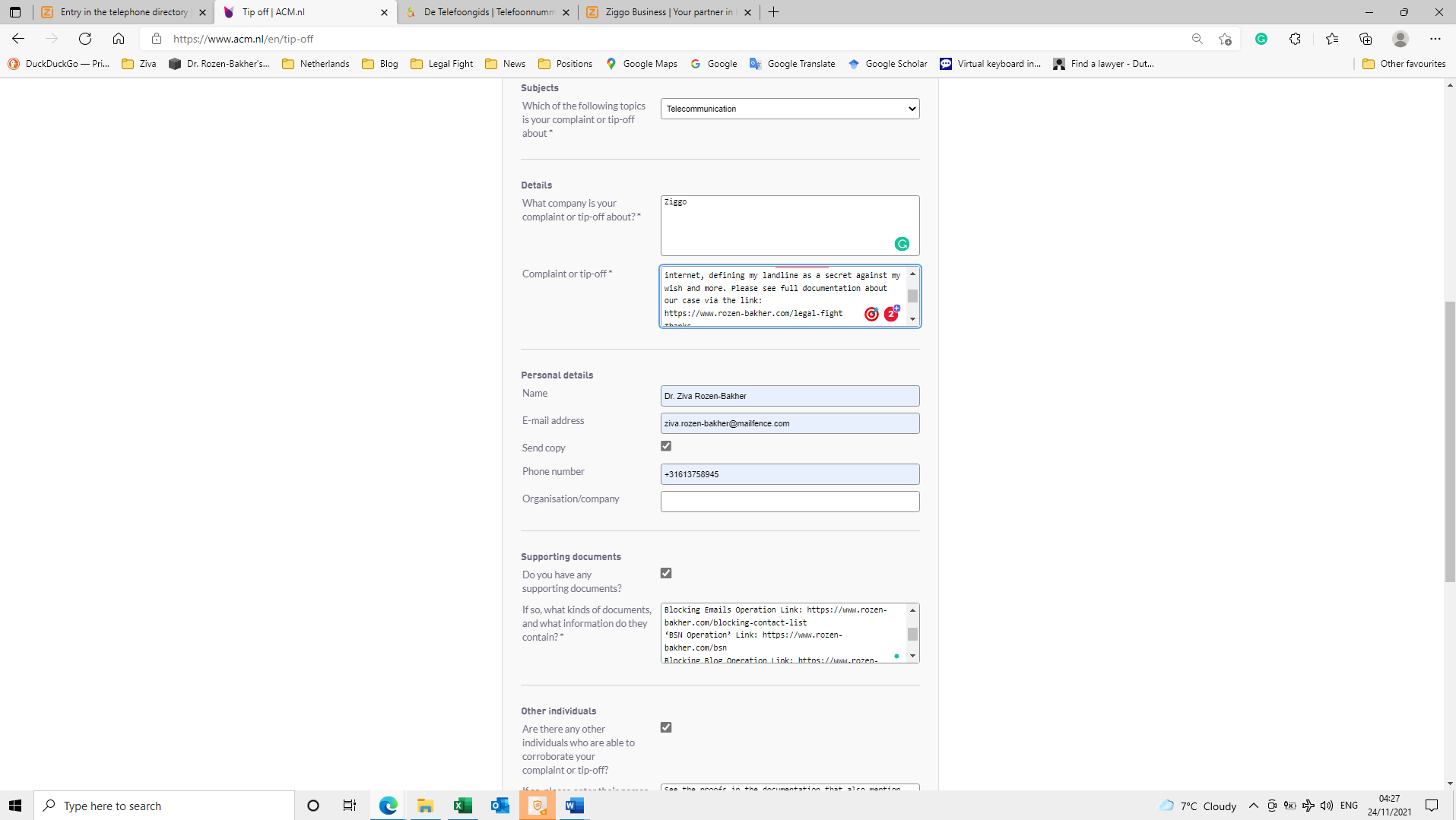Open Microsoft Word from the taskbar
This screenshot has width=1456, height=820.
pos(575,806)
